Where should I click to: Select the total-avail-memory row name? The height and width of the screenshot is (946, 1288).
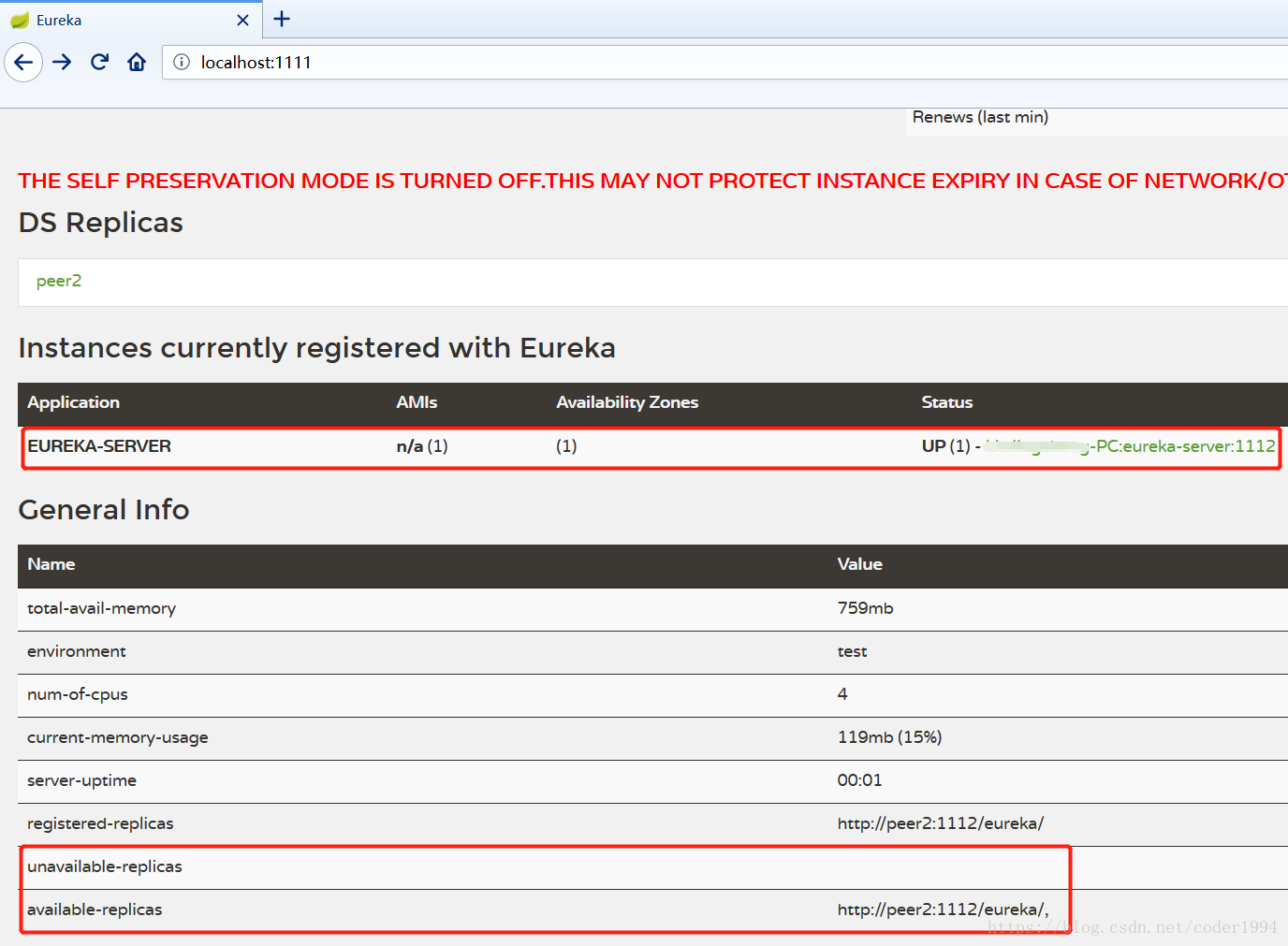[101, 608]
